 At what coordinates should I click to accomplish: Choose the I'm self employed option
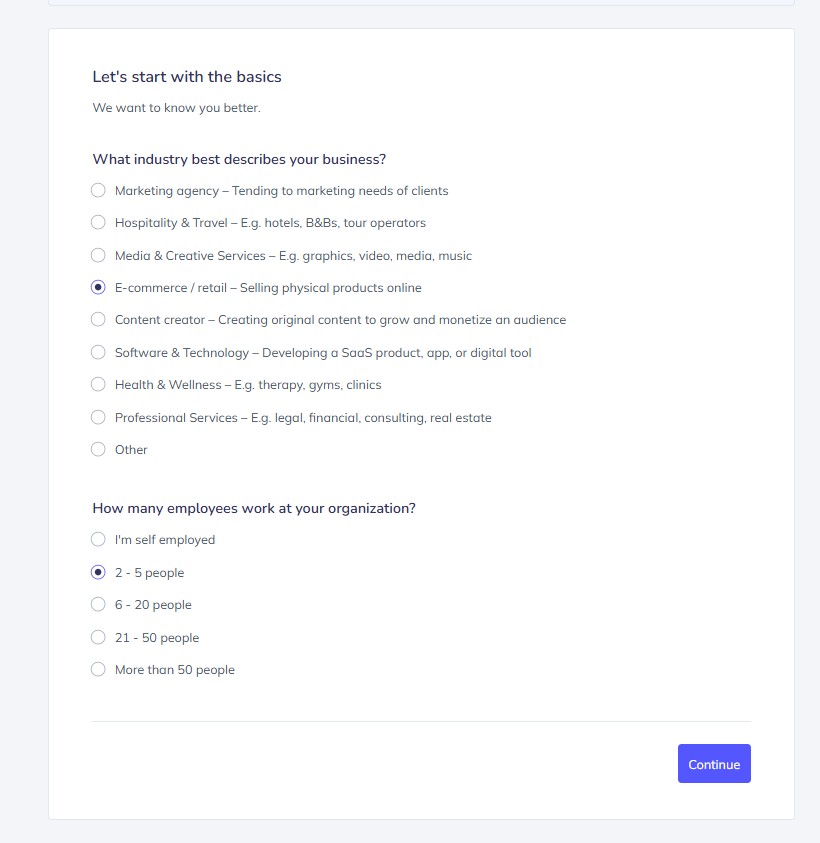pos(98,539)
